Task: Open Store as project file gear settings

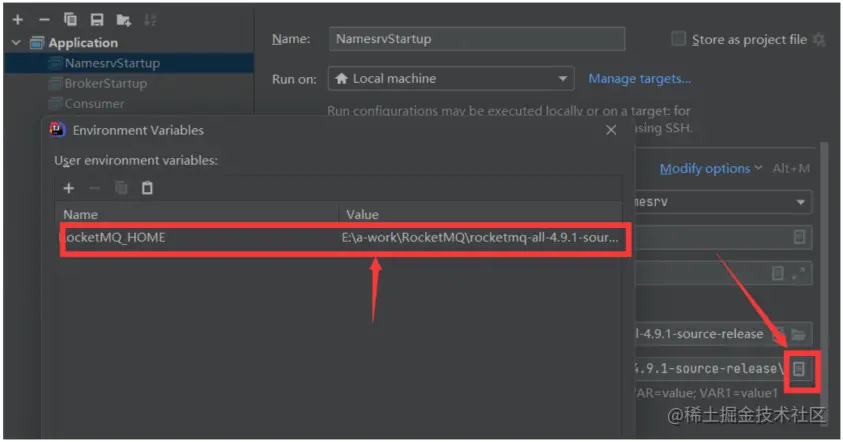Action: coord(819,39)
